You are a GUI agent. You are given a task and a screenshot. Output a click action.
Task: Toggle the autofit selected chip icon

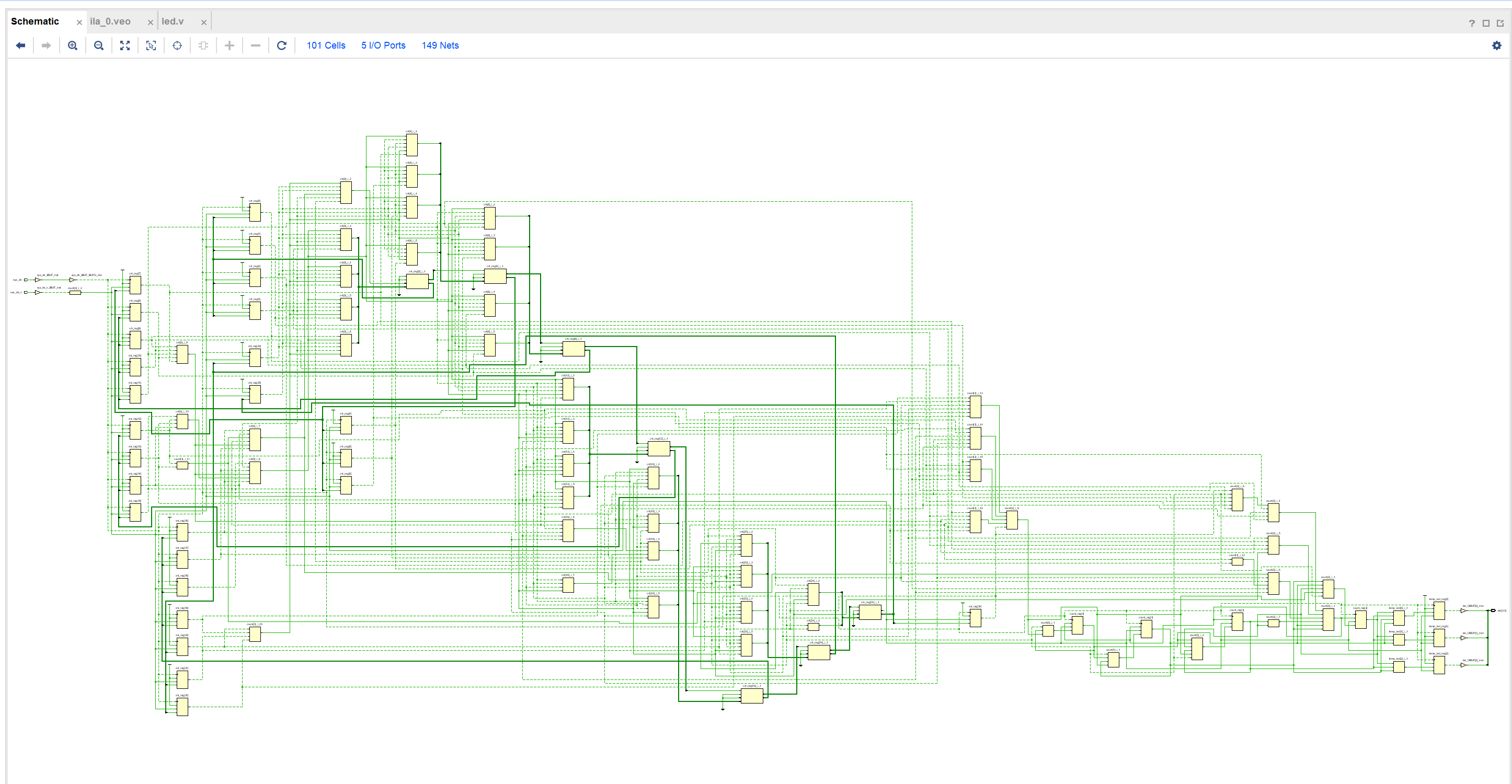click(x=203, y=45)
